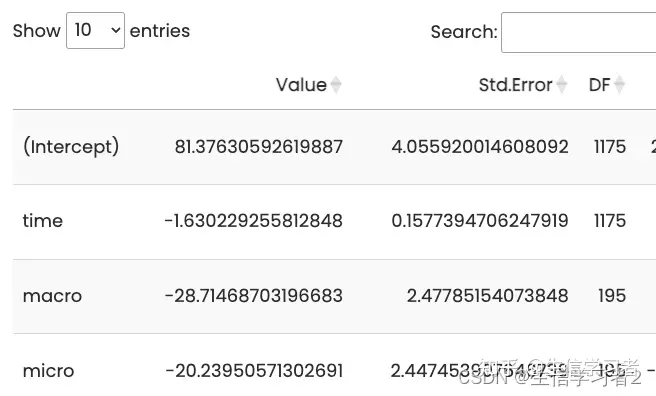656x396 pixels.
Task: Click macro value -28.7146870319668
Action: click(254, 296)
